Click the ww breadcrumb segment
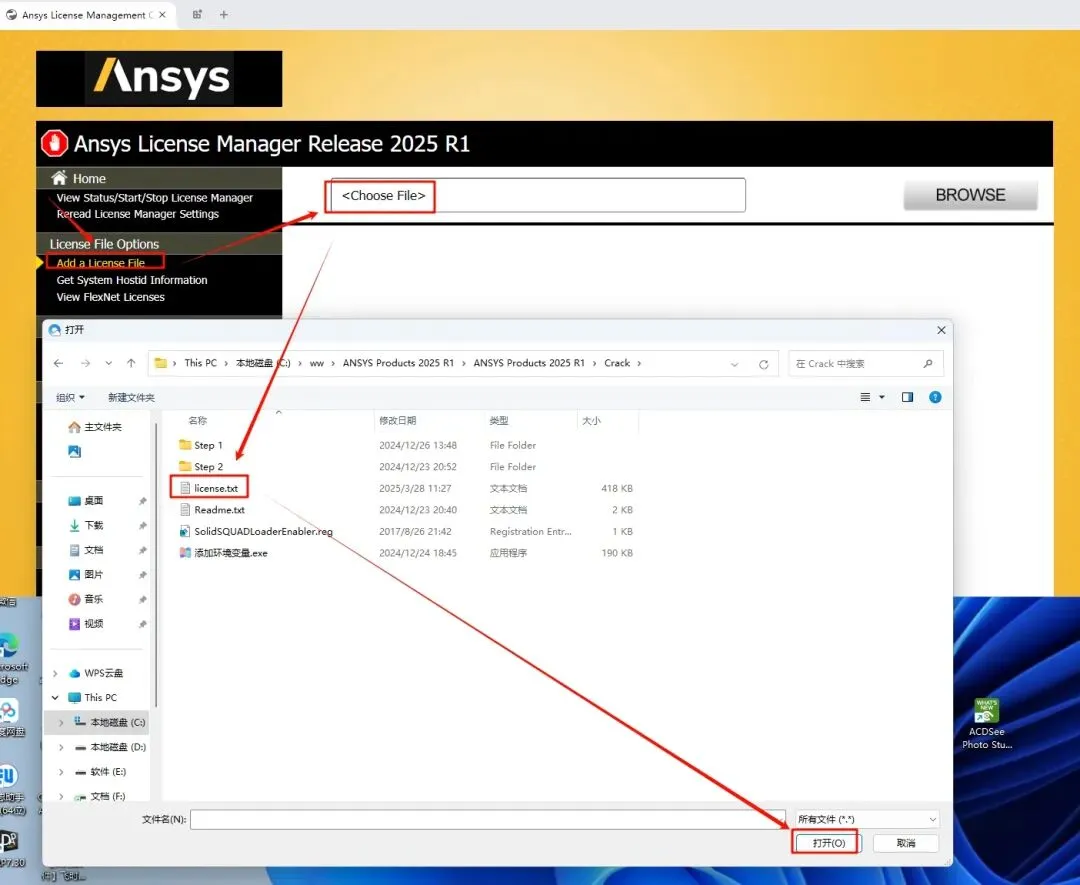 [316, 363]
